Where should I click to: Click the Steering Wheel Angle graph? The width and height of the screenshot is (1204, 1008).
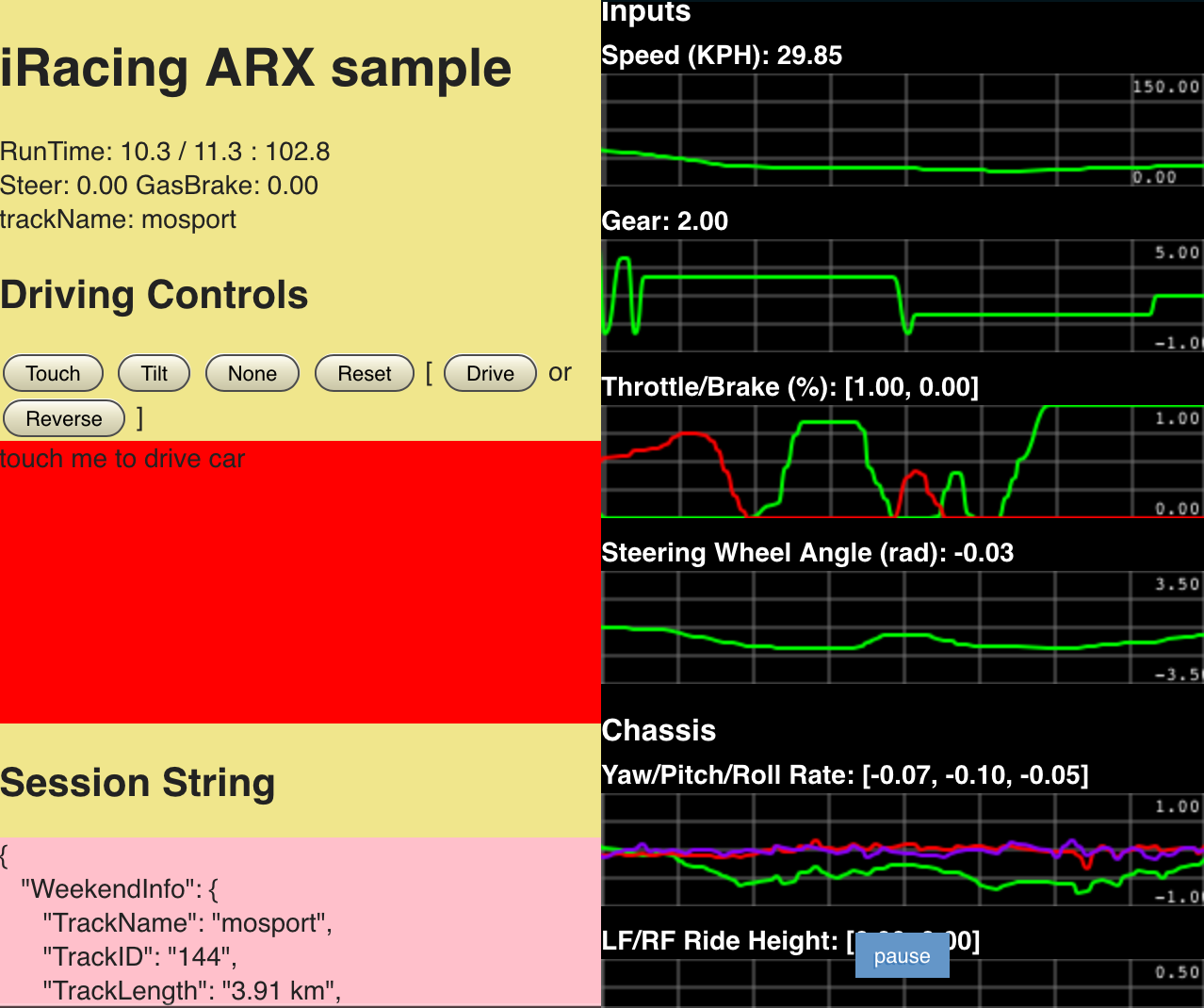903,627
